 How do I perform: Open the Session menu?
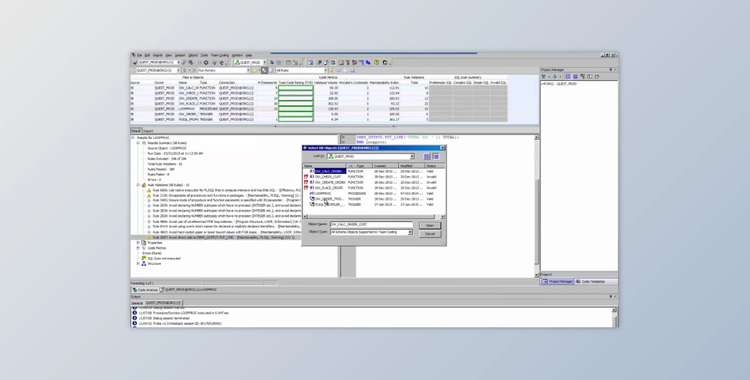[180, 55]
